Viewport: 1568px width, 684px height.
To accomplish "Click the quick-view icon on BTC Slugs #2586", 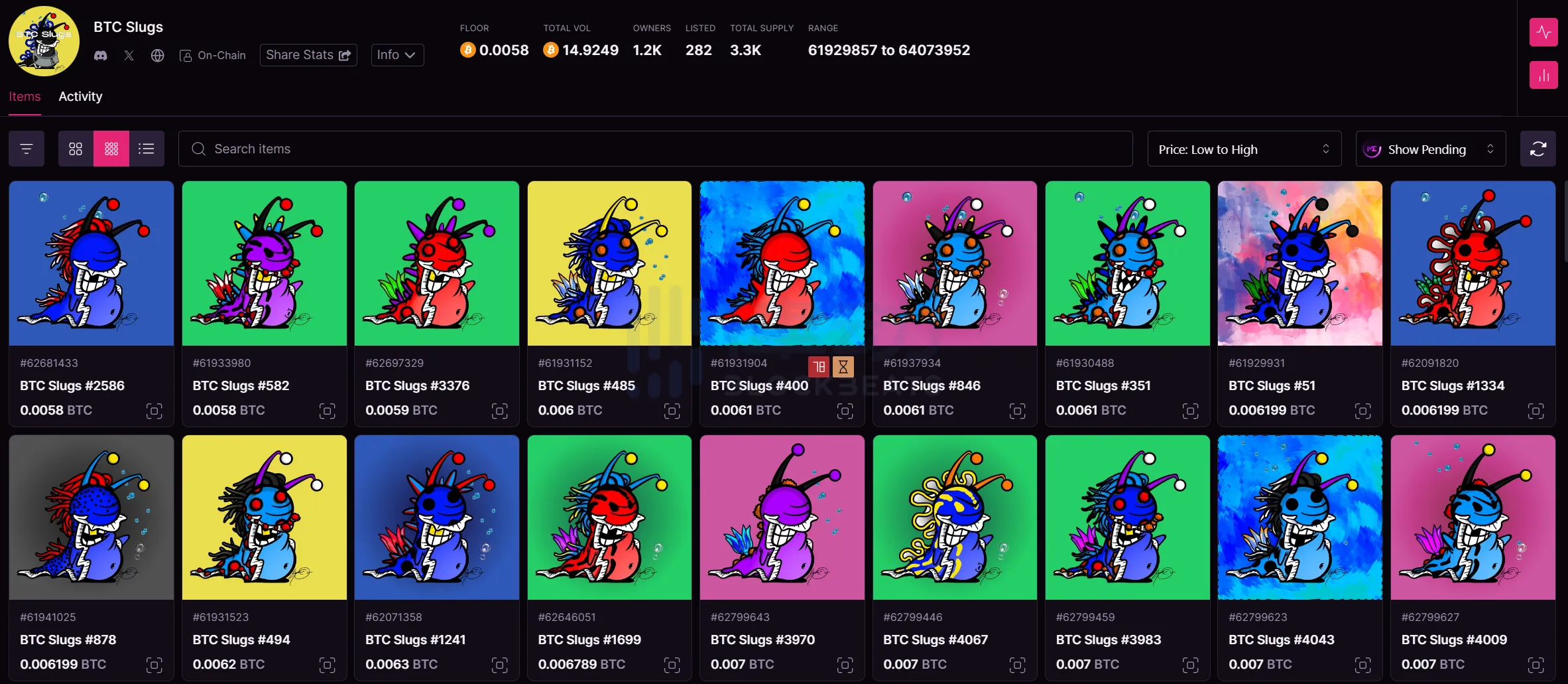I will pyautogui.click(x=154, y=411).
